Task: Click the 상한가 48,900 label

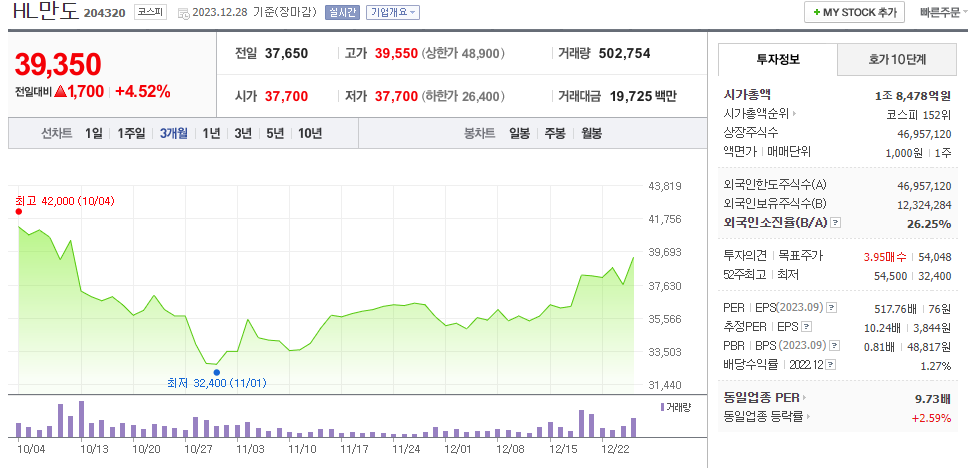Action: (x=463, y=54)
